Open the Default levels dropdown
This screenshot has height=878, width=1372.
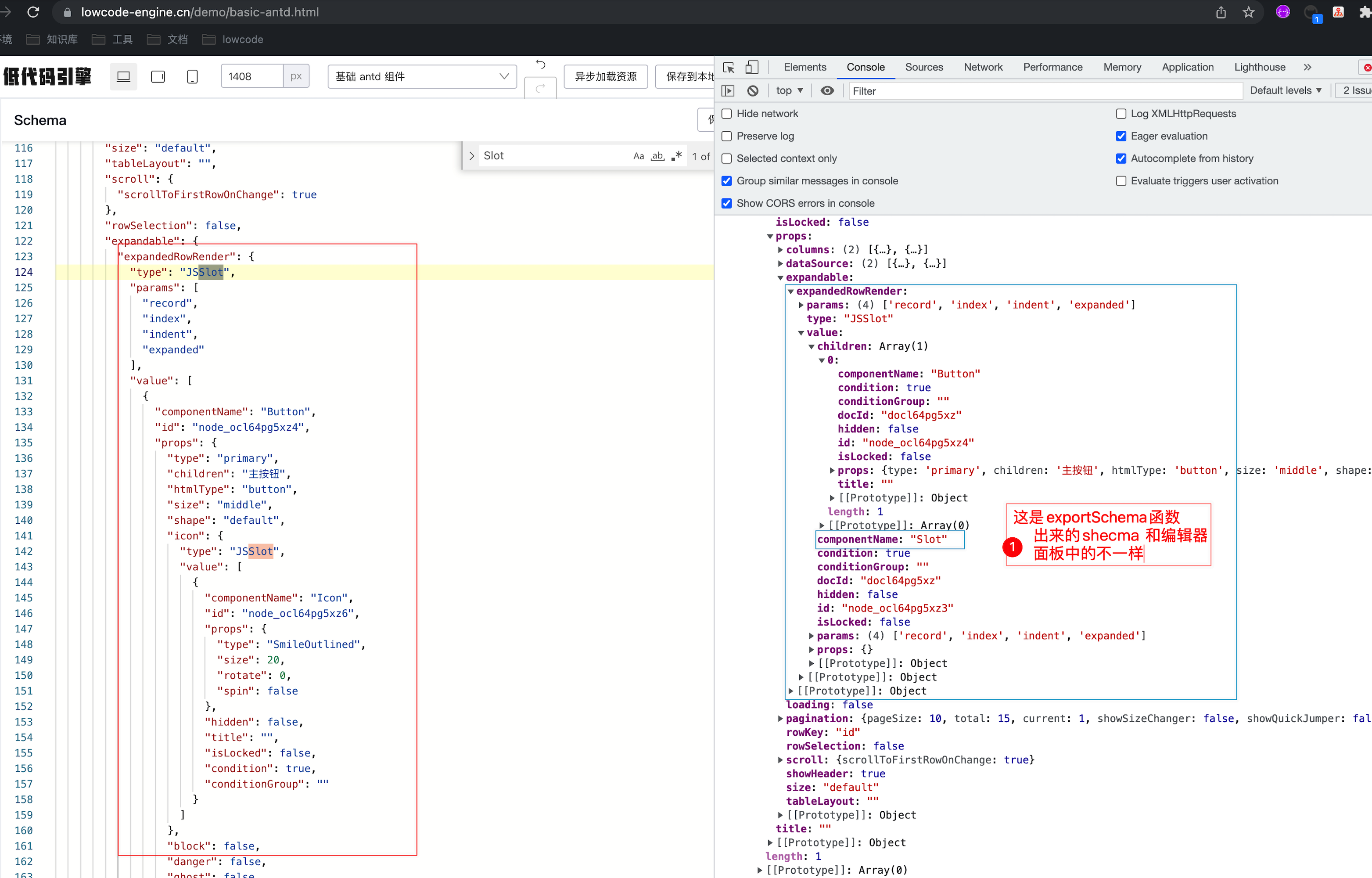point(1286,90)
